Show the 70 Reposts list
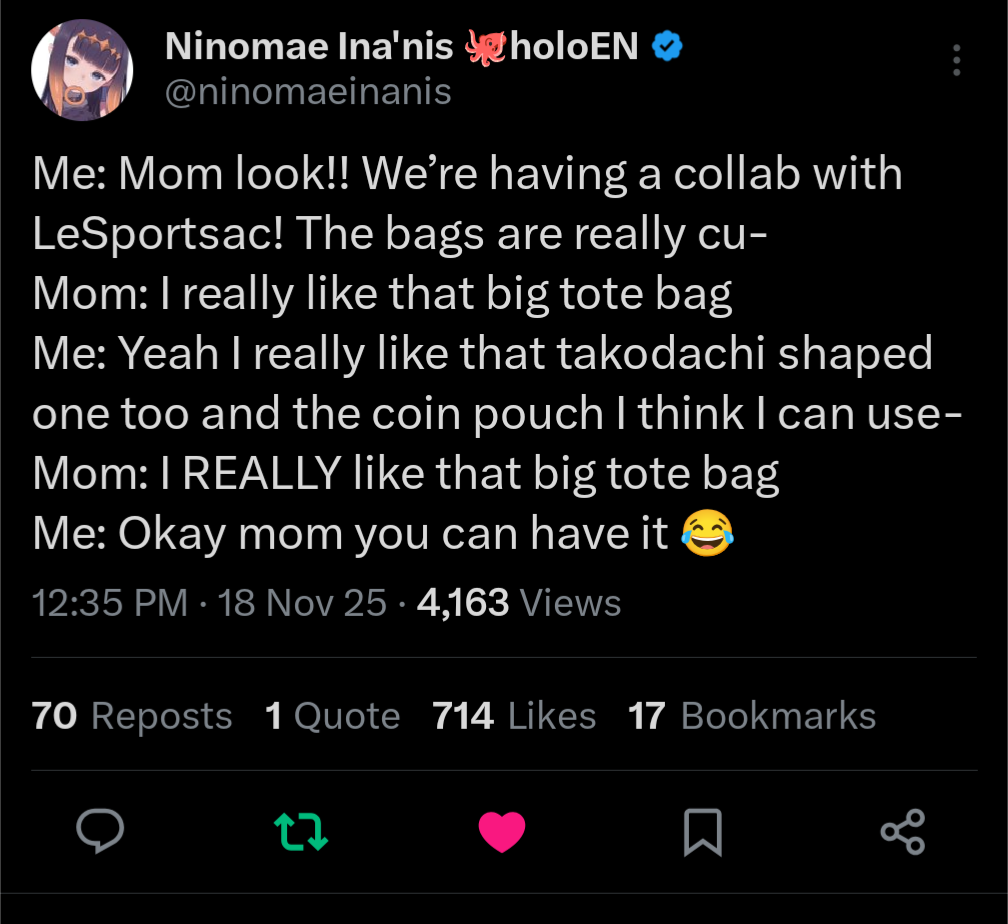The width and height of the screenshot is (1008, 924). (x=132, y=716)
